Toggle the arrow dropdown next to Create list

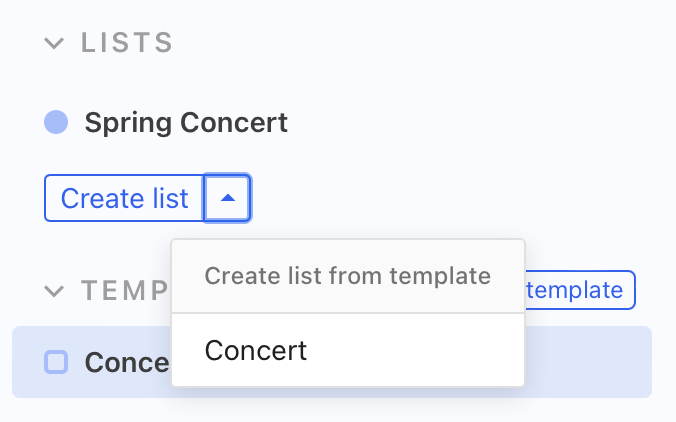click(x=228, y=198)
